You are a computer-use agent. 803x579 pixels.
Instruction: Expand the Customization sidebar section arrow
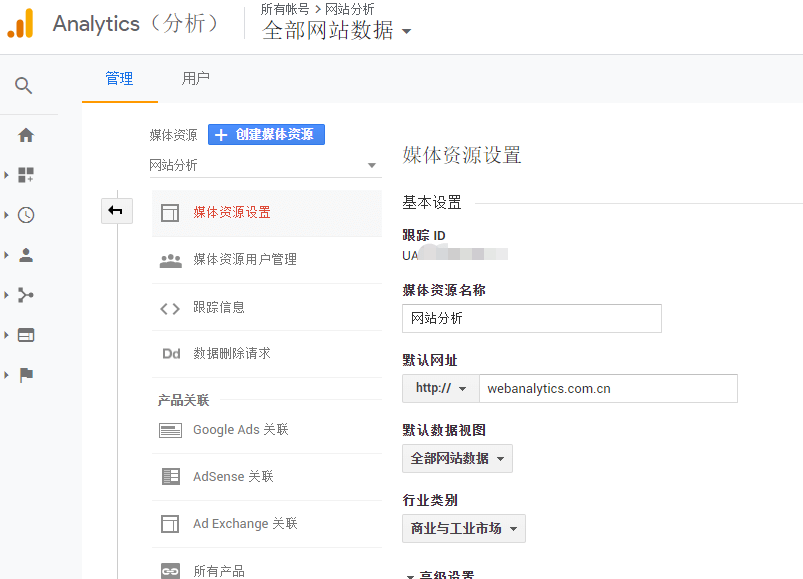coord(6,175)
